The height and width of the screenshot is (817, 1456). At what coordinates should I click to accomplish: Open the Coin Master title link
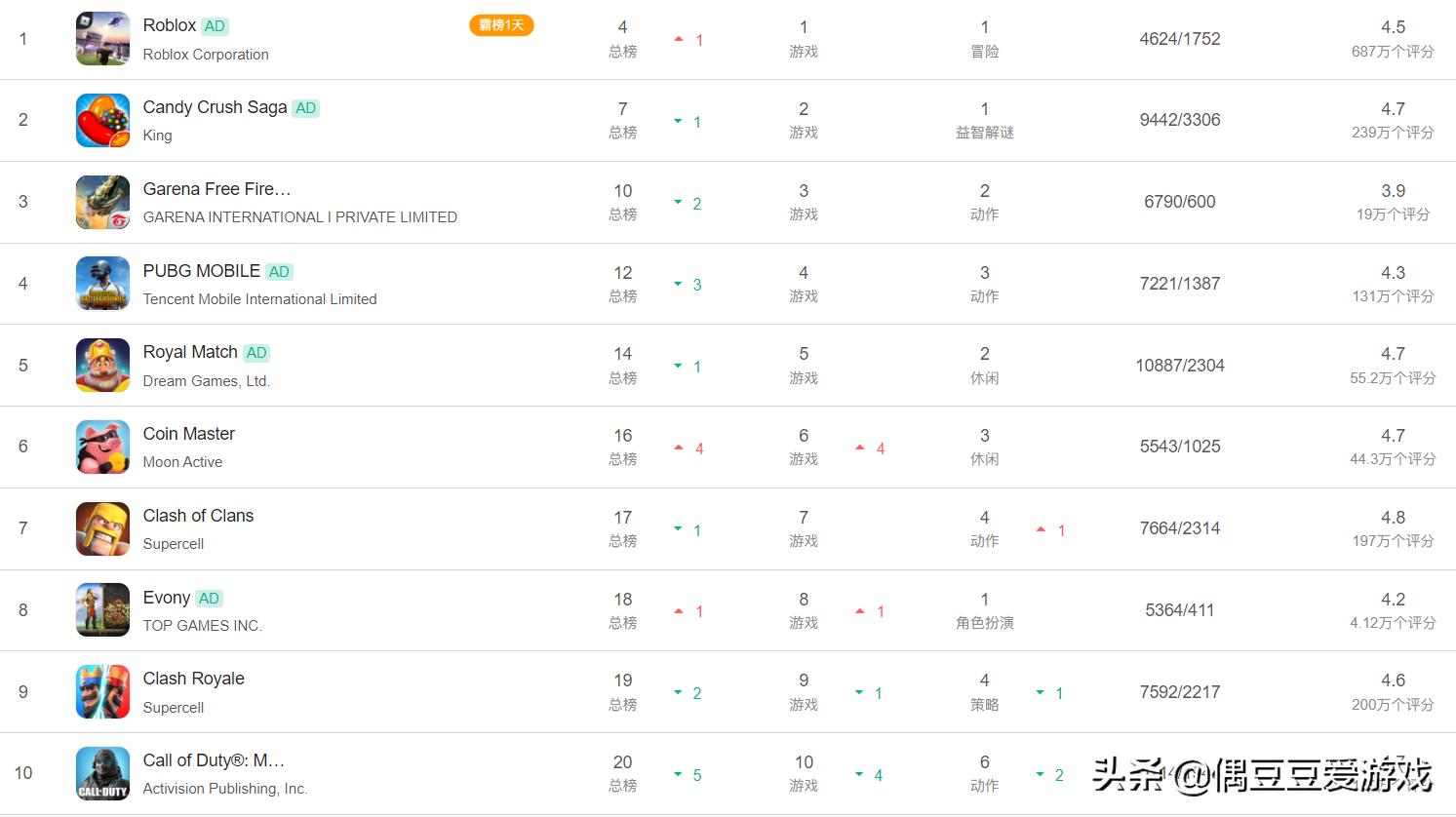189,434
